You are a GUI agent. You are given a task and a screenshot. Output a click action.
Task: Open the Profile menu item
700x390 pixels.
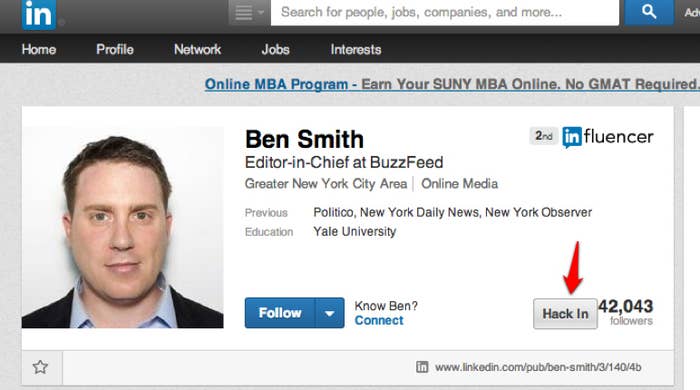tap(115, 49)
